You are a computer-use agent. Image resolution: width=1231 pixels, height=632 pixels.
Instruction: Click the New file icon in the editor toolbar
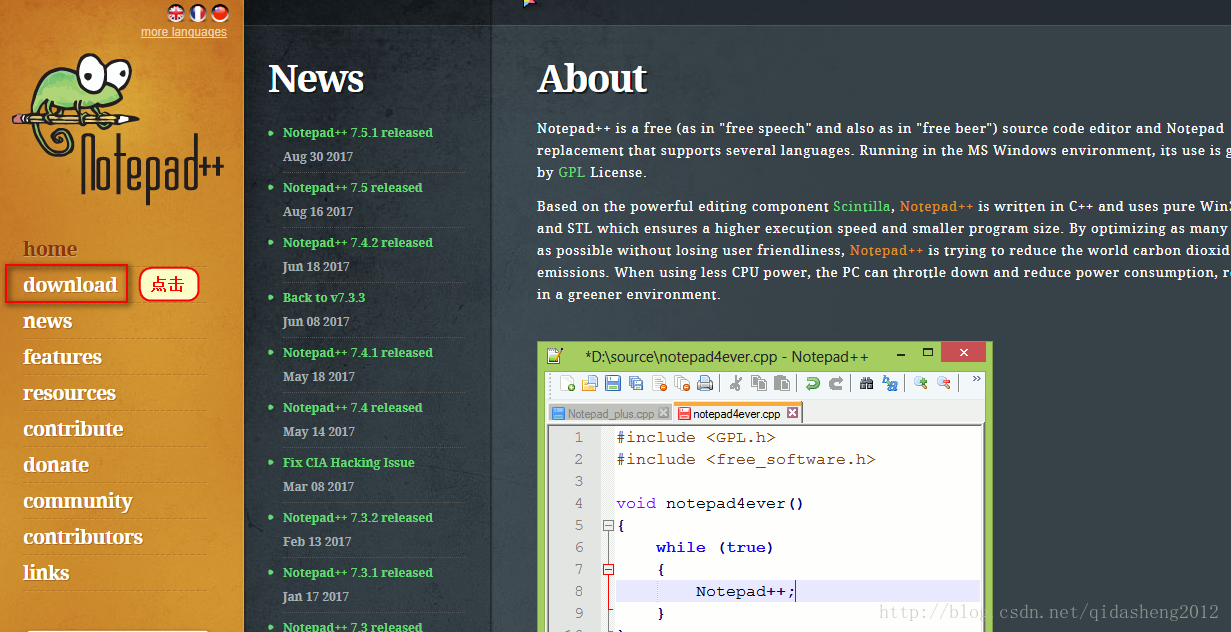click(567, 383)
